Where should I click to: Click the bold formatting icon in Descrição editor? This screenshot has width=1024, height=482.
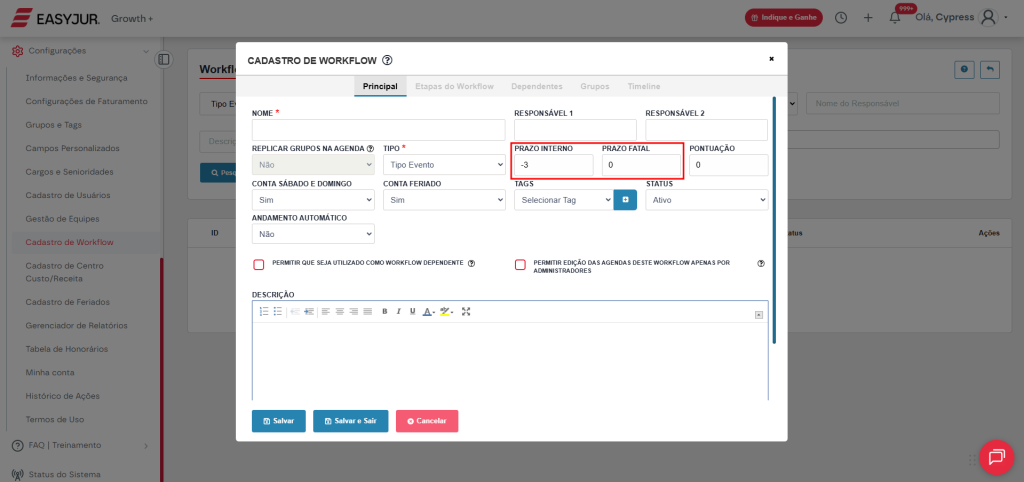click(384, 312)
